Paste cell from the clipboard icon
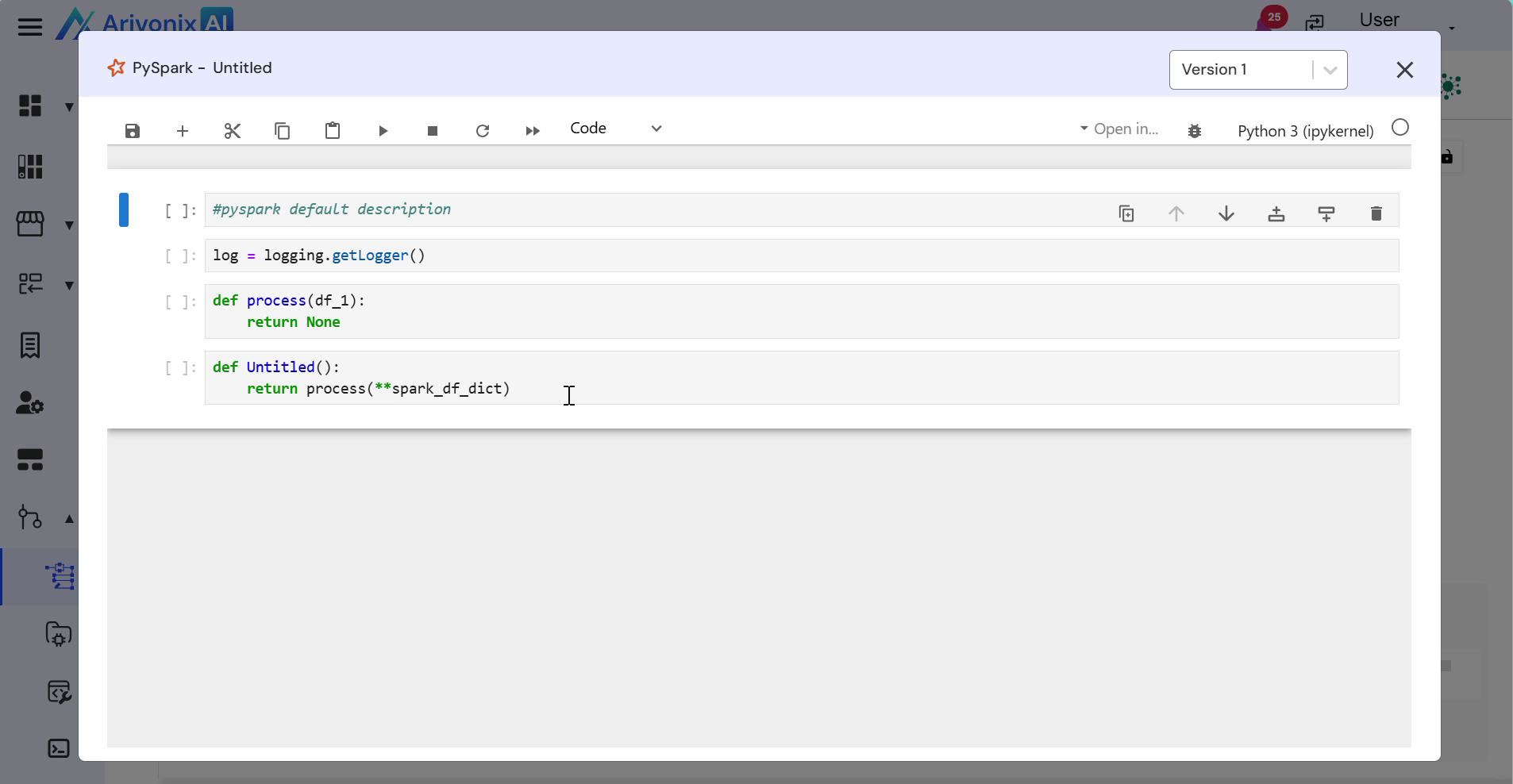 pos(333,131)
